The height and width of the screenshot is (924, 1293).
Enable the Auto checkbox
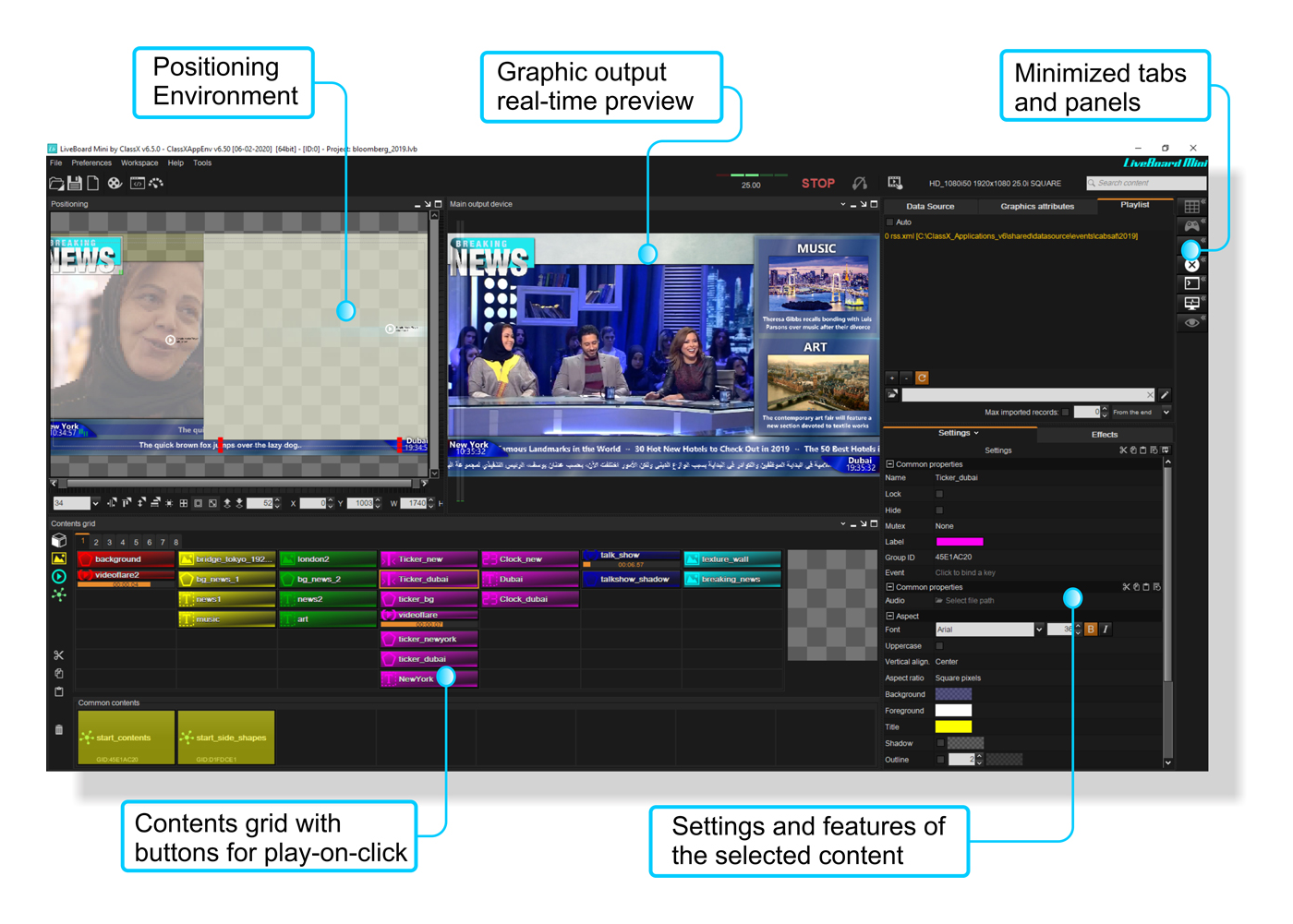coord(890,222)
